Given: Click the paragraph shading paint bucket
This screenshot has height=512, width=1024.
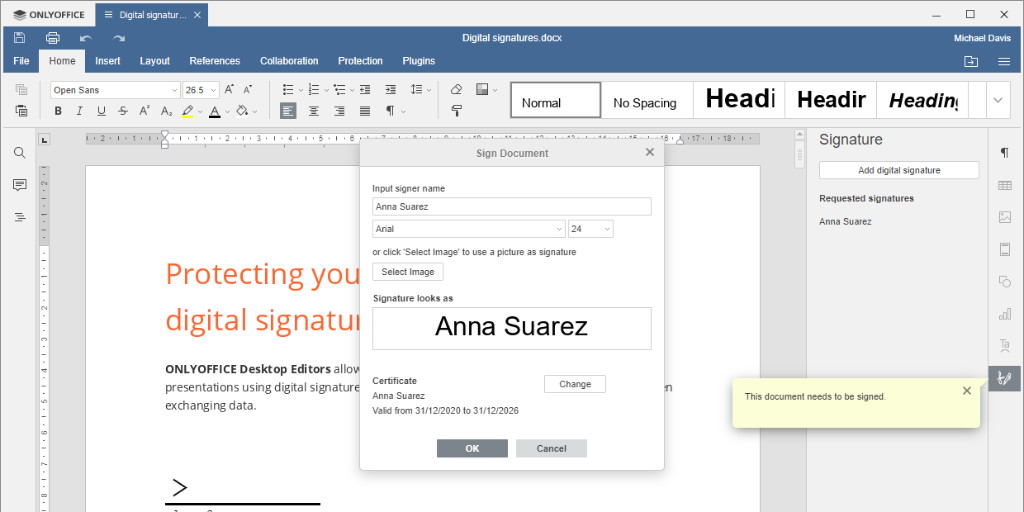Looking at the screenshot, I should pos(242,111).
